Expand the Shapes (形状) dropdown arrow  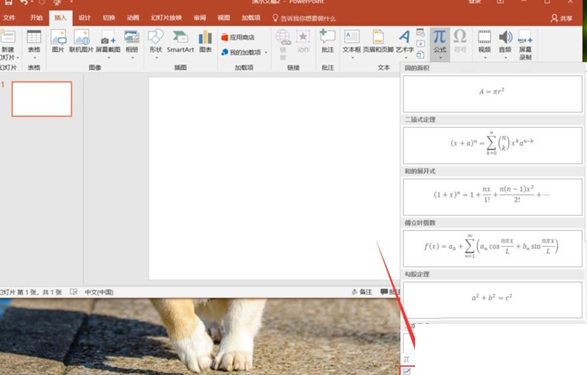[156, 58]
